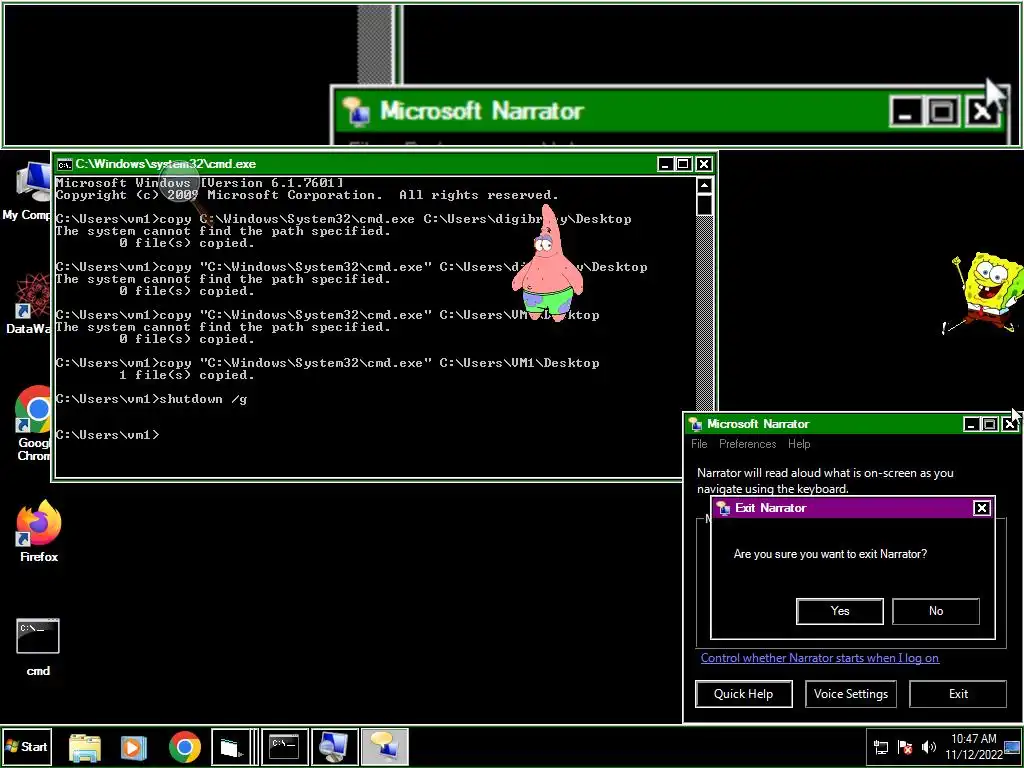
Task: Minimize the cmd.exe window
Action: point(665,164)
